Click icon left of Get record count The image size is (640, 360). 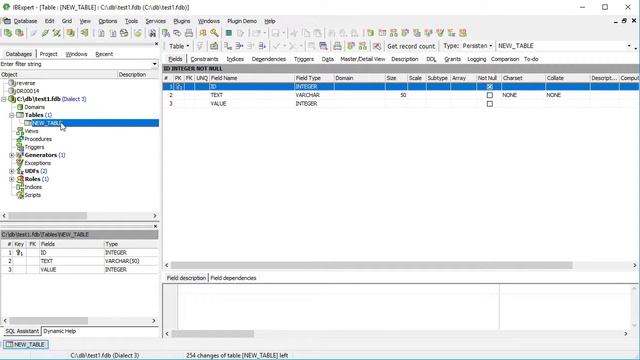click(x=377, y=46)
